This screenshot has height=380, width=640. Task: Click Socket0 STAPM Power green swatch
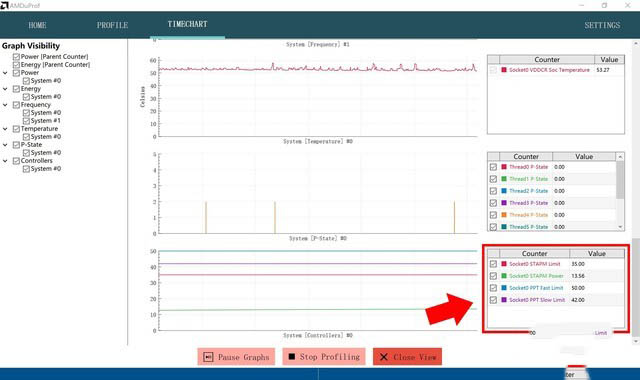tap(504, 276)
